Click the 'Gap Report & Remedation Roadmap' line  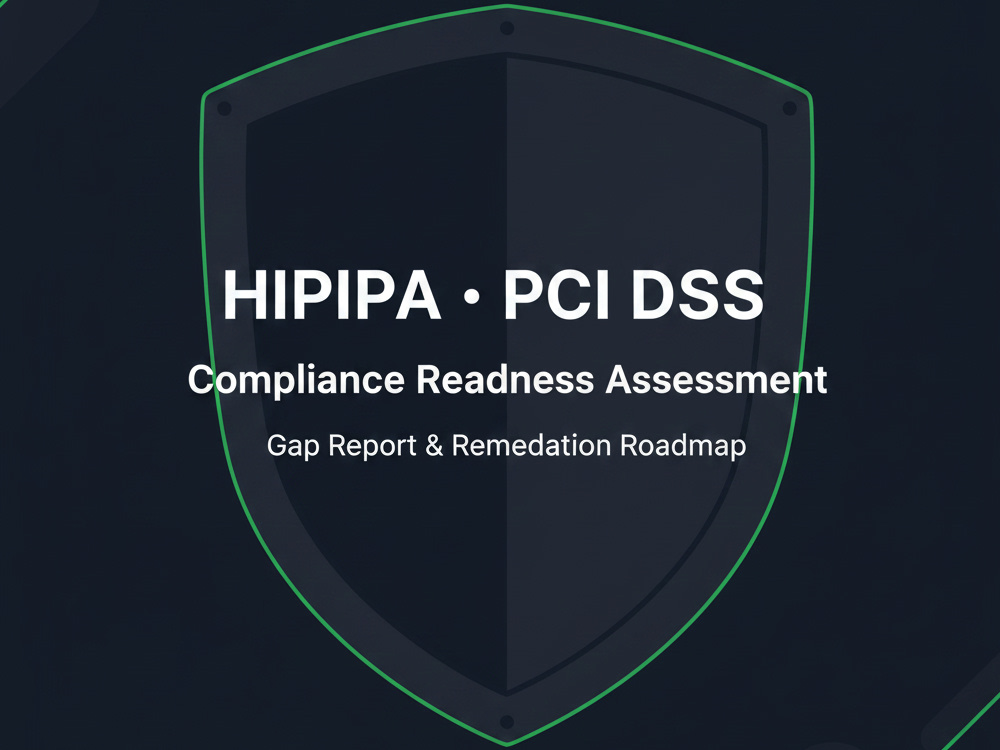pos(506,446)
